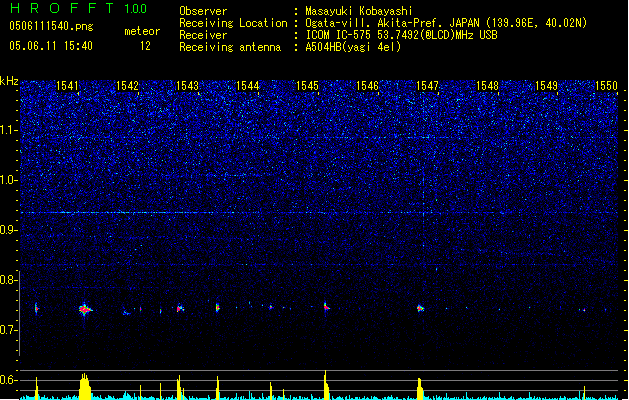Viewport: 629px width, 400px height.
Task: Click the 1544 time marker
Action: (x=248, y=86)
